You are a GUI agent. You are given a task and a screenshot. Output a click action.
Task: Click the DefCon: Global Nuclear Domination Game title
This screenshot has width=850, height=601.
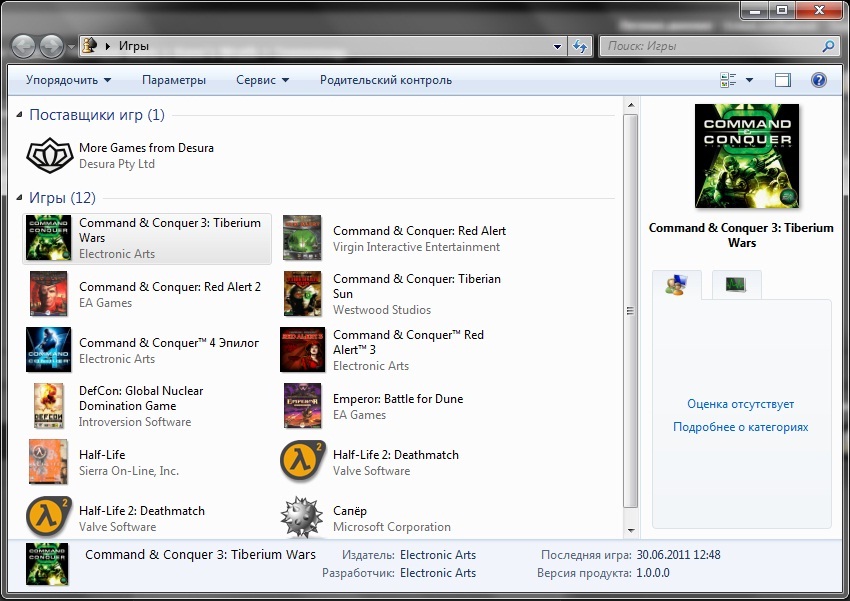click(x=141, y=398)
